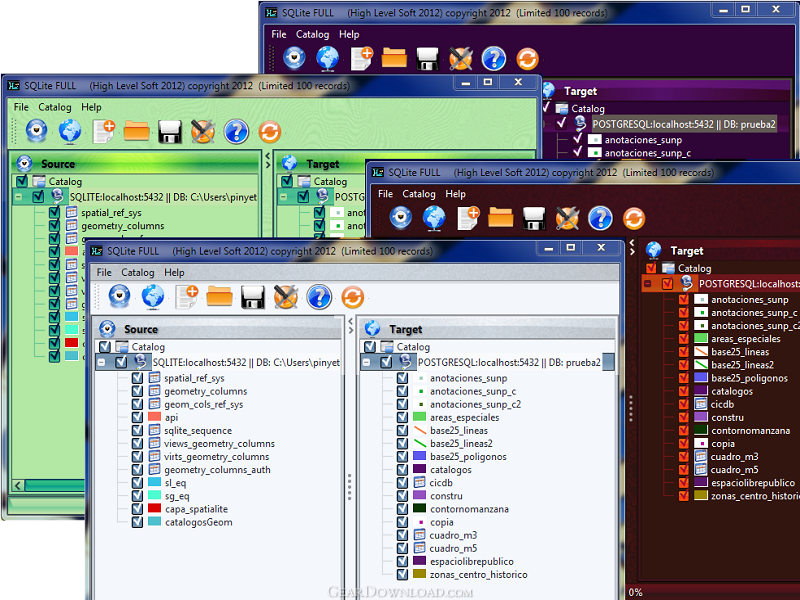Select the views_geometry_columns table in the front window
800x600 pixels.
[219, 444]
